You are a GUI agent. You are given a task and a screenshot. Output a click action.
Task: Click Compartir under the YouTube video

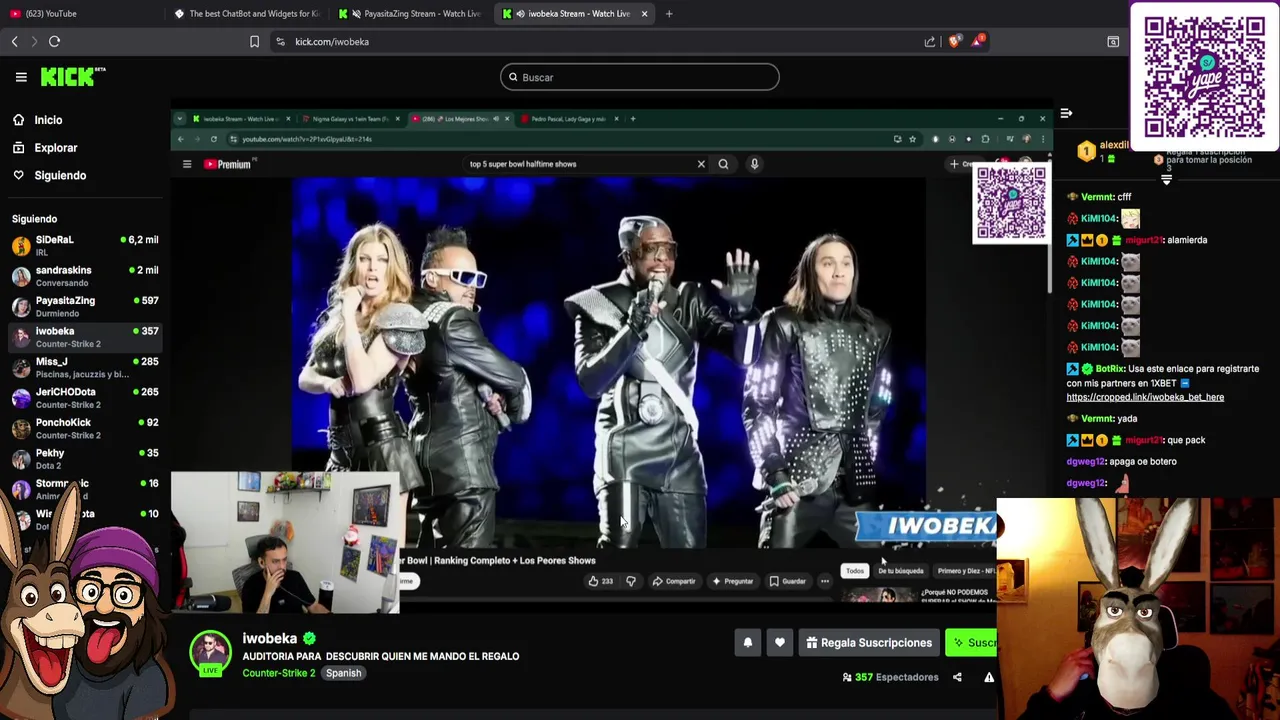click(x=673, y=581)
